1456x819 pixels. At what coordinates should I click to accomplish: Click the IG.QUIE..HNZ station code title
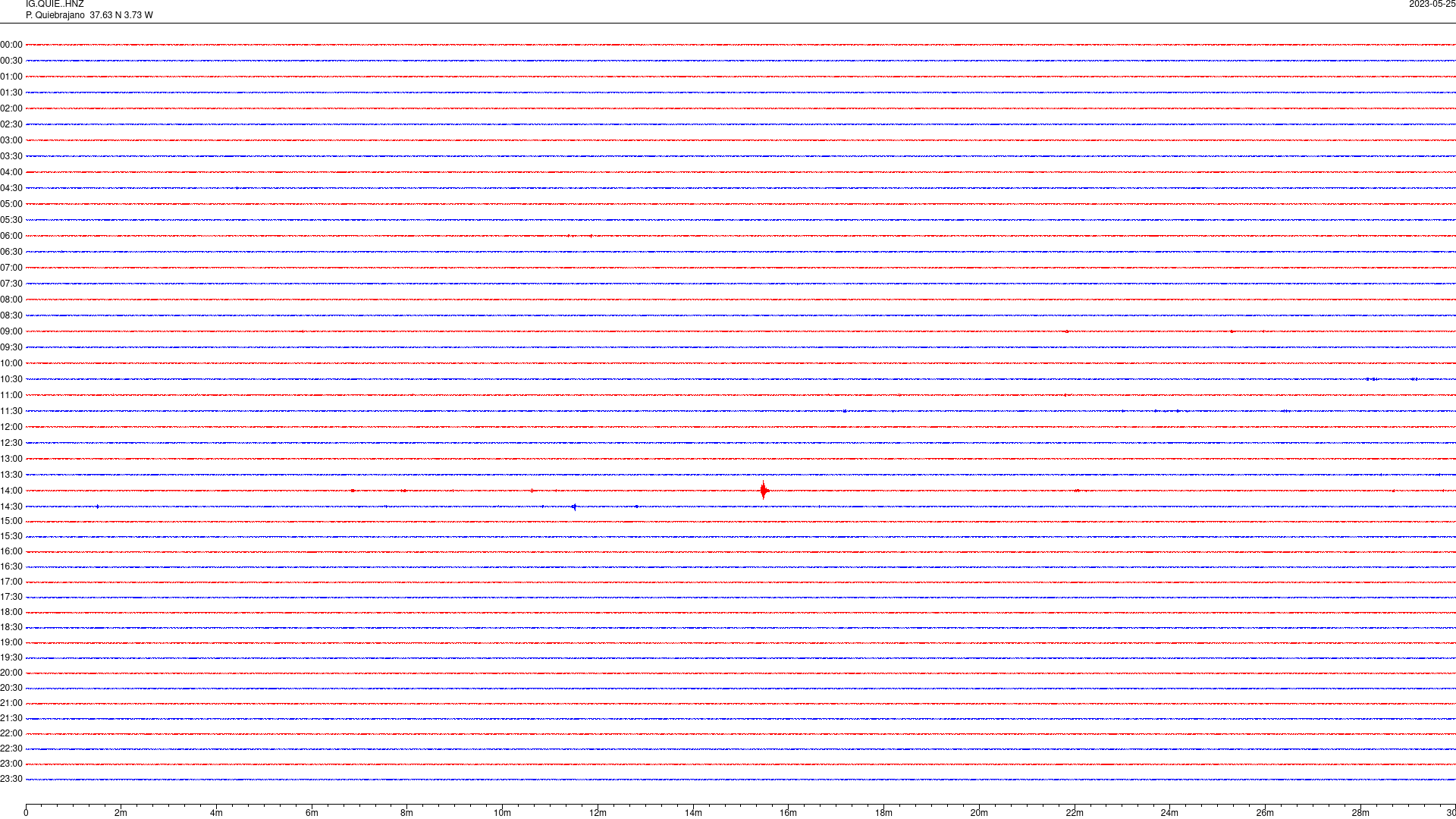pos(55,5)
